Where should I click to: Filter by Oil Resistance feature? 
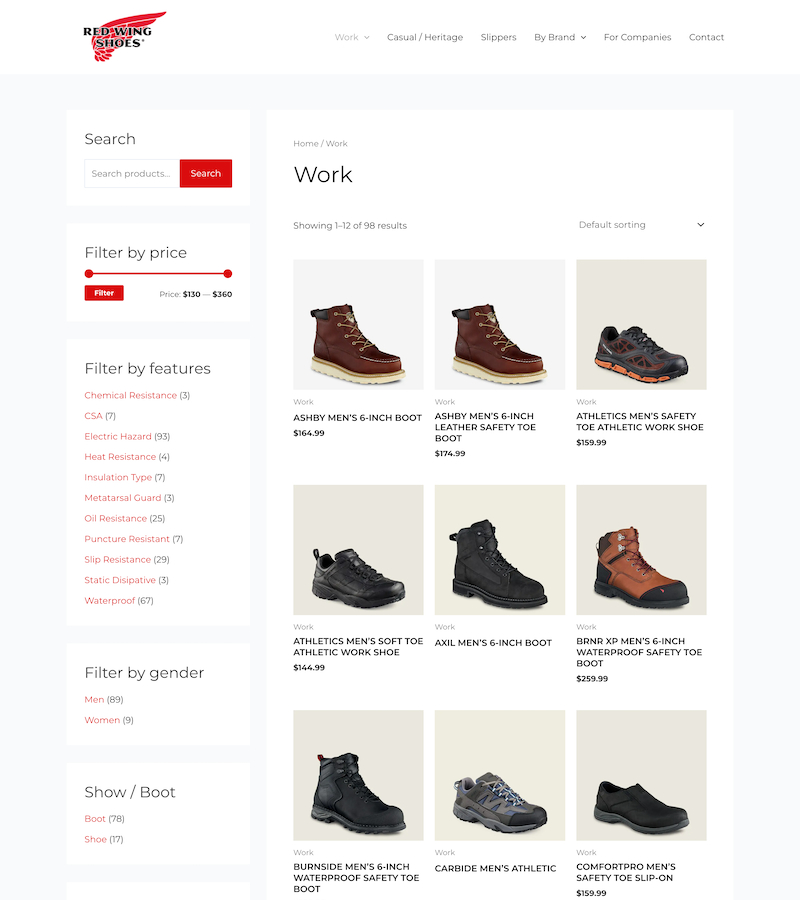tap(115, 518)
